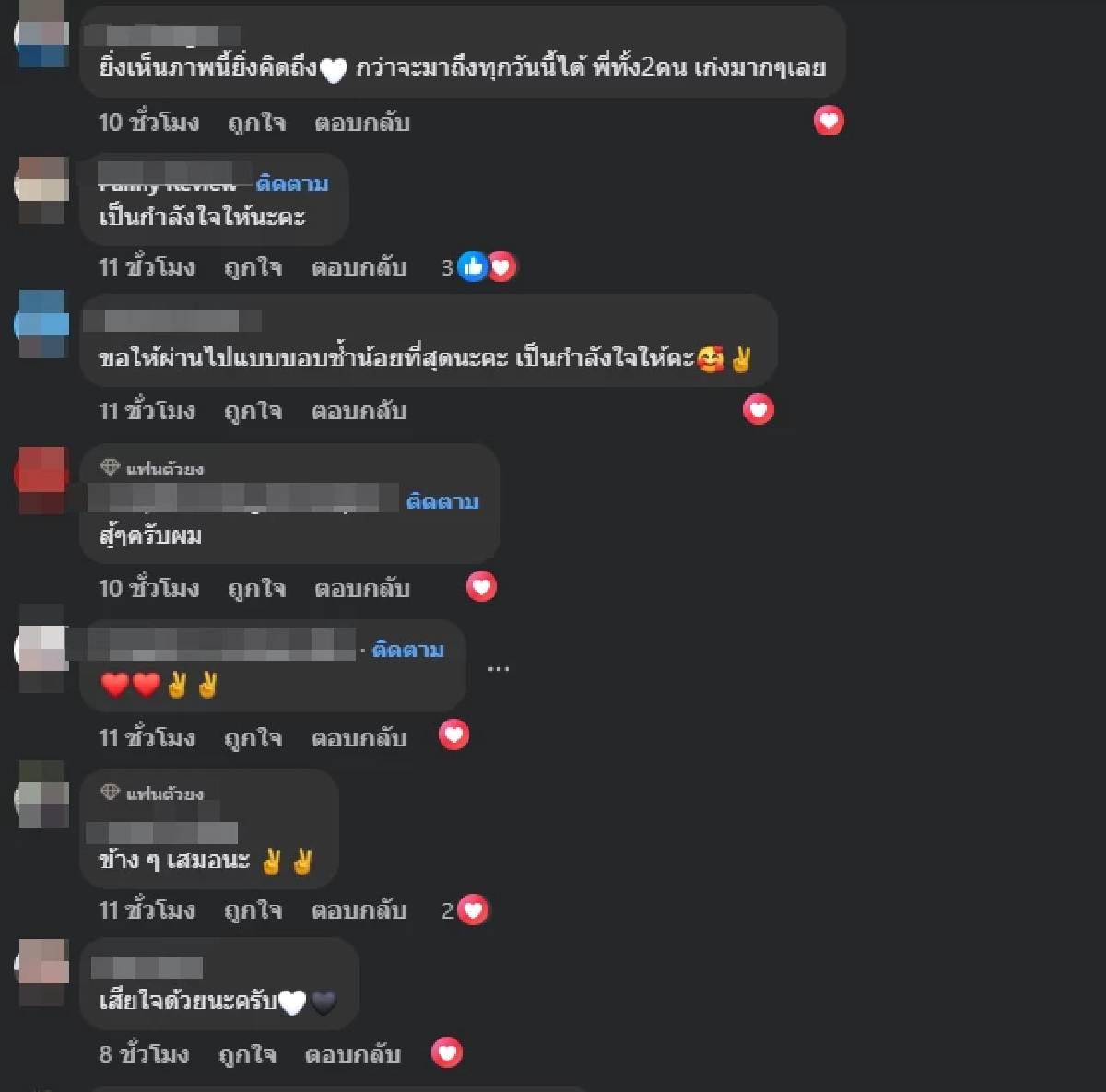1106x1092 pixels.
Task: Click avatar of ขอให้ผ่านไป commenter
Action: 42,323
